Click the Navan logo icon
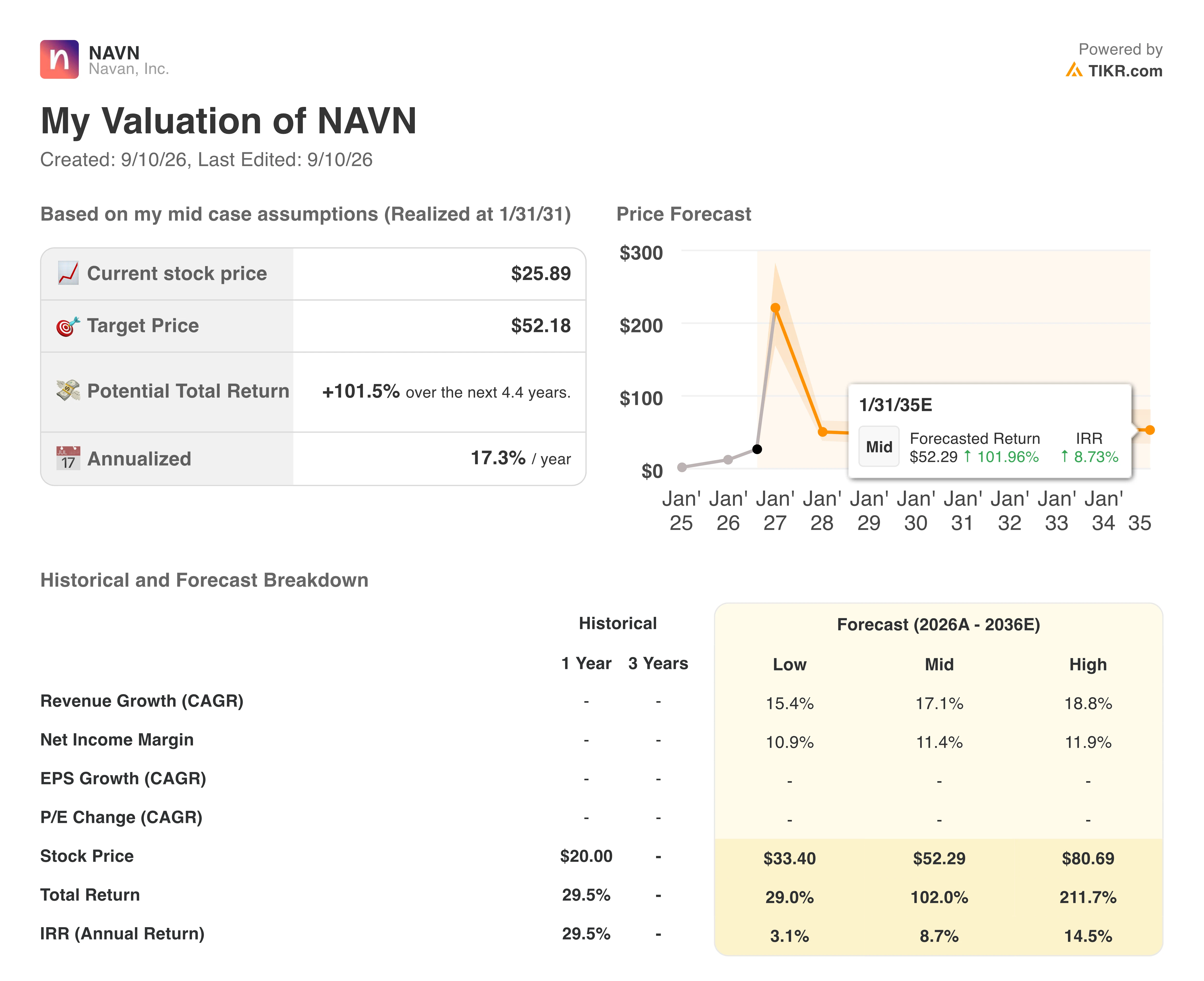Image resolution: width=1204 pixels, height=981 pixels. [x=59, y=59]
